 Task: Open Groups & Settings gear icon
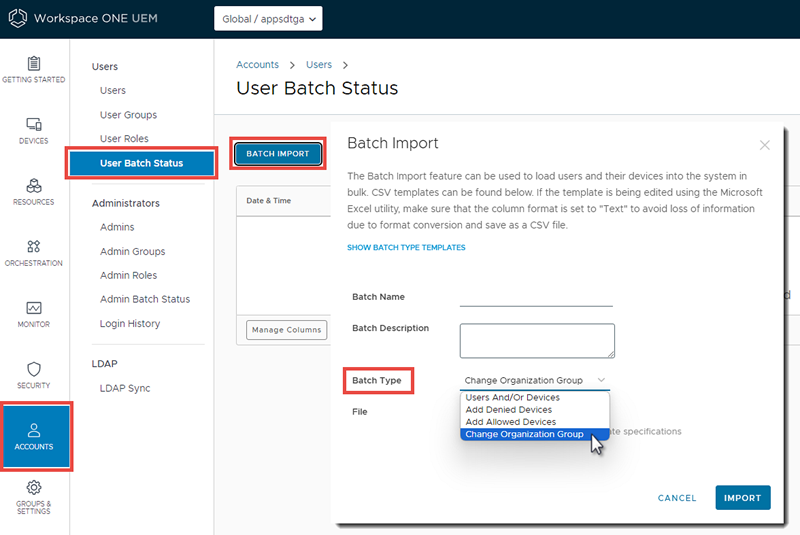click(34, 487)
